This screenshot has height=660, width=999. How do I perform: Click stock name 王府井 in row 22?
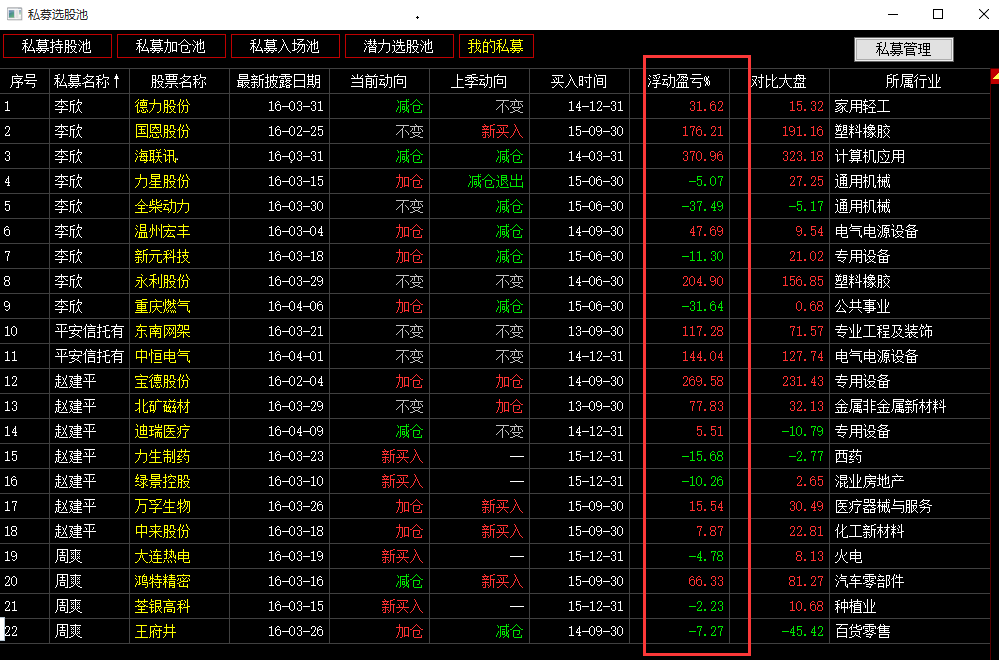coord(155,631)
